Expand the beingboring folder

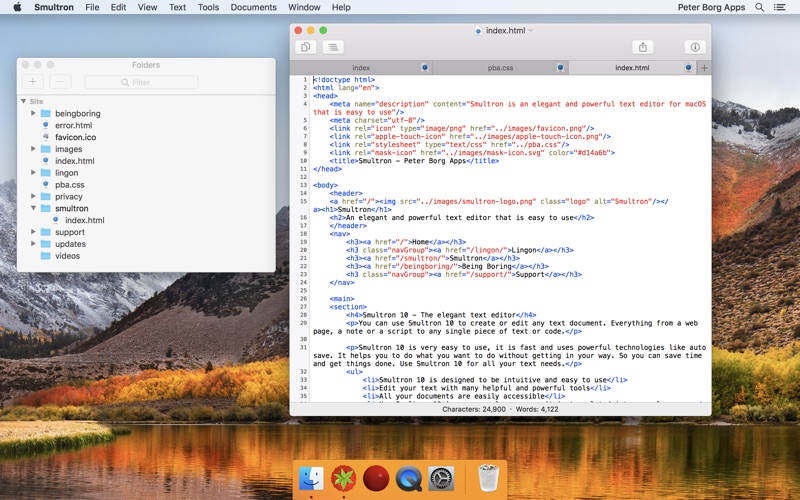click(x=33, y=114)
